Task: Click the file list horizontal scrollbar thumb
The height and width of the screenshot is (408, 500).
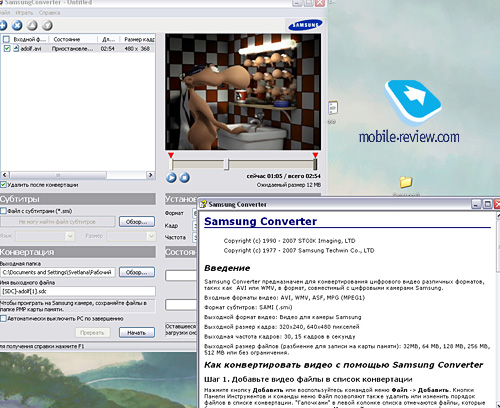Action: point(58,175)
